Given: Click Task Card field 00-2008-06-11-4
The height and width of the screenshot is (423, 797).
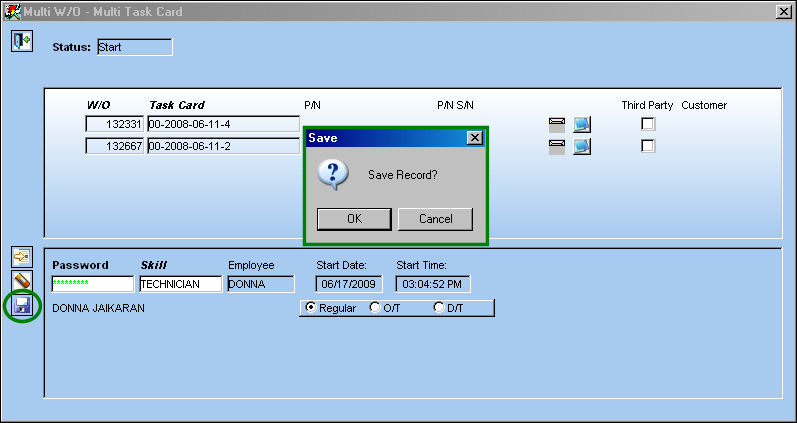Looking at the screenshot, I should click(x=224, y=124).
